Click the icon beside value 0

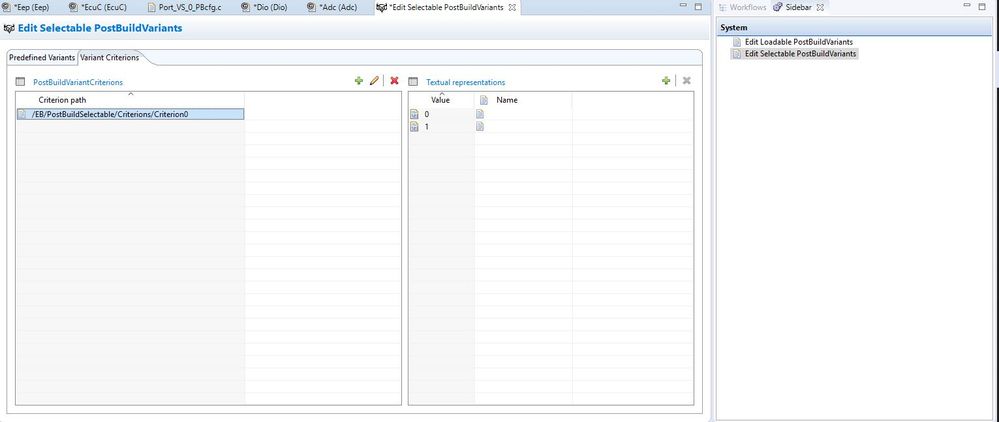[x=414, y=114]
